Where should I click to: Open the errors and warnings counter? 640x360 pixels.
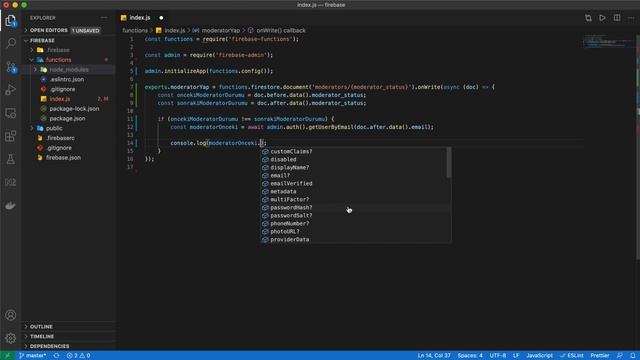pyautogui.click(x=78, y=356)
